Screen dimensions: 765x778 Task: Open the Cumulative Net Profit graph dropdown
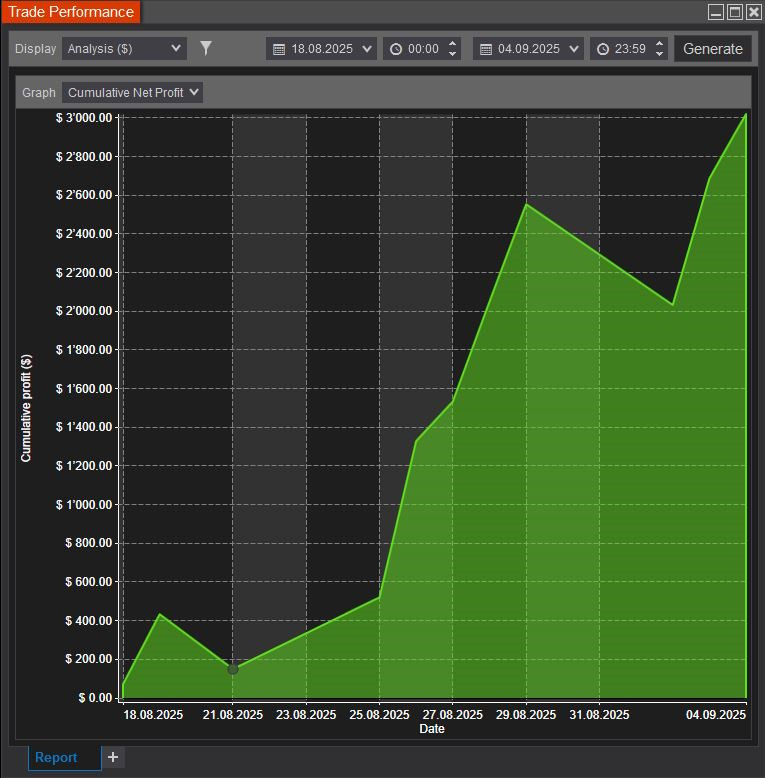(x=132, y=92)
